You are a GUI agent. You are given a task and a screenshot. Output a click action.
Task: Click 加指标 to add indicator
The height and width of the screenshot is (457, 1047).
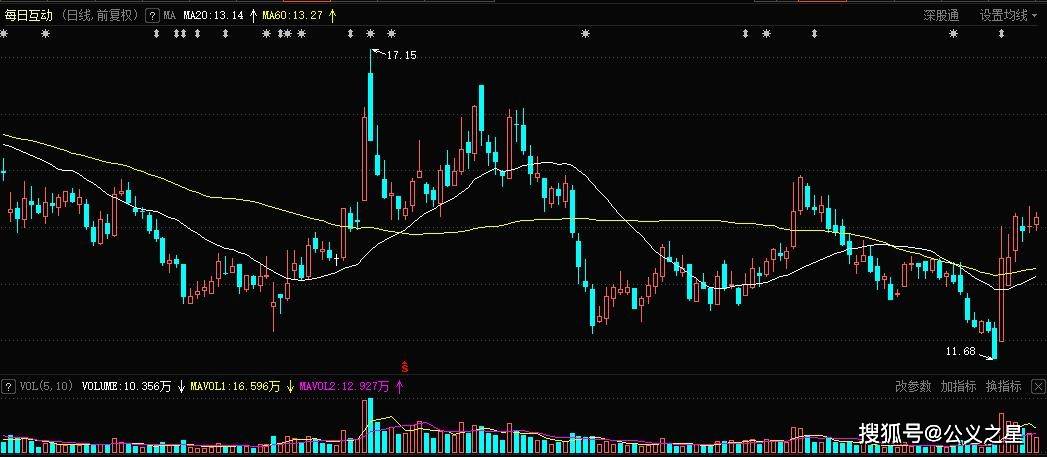958,386
